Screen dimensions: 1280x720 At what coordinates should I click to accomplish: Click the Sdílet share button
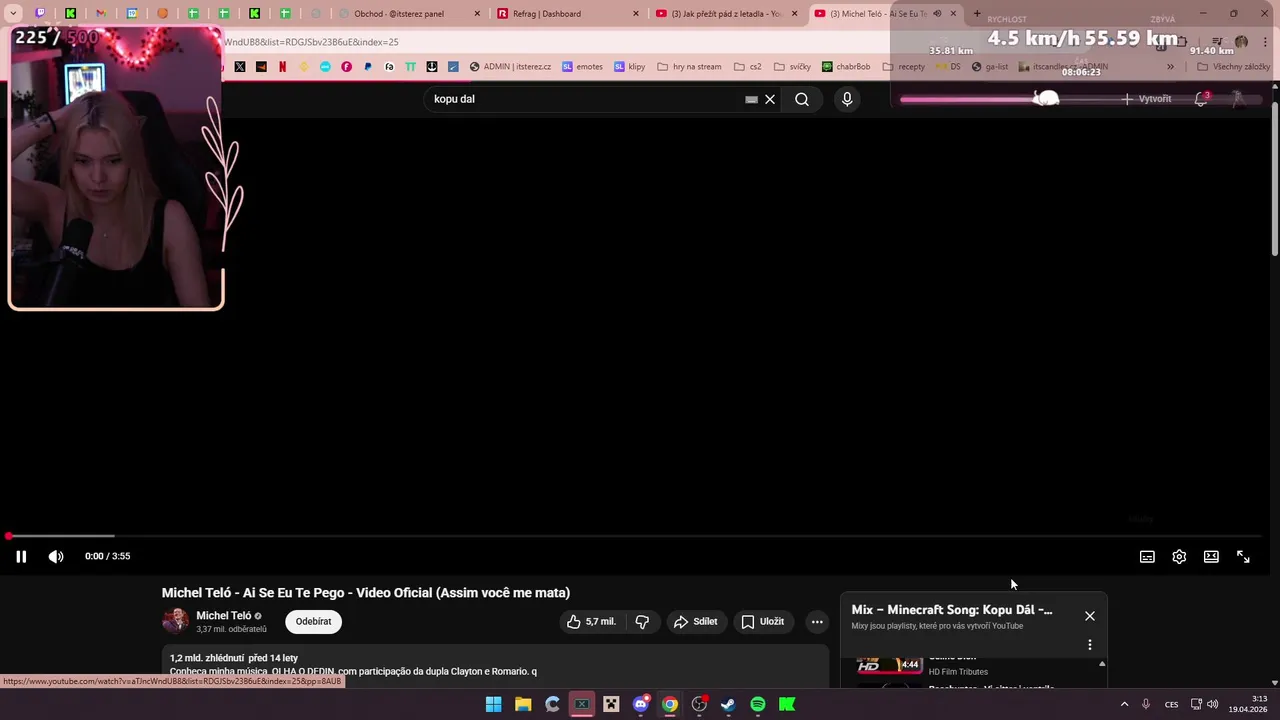696,622
